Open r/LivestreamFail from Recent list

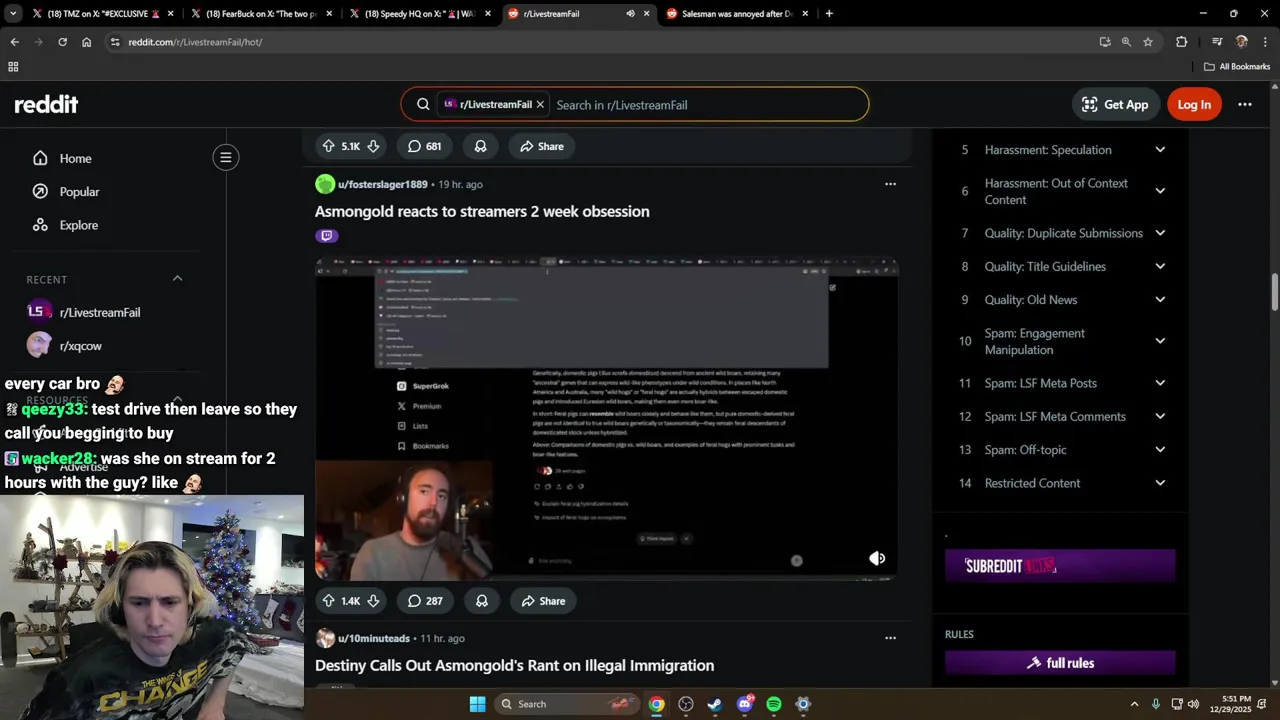tap(100, 312)
